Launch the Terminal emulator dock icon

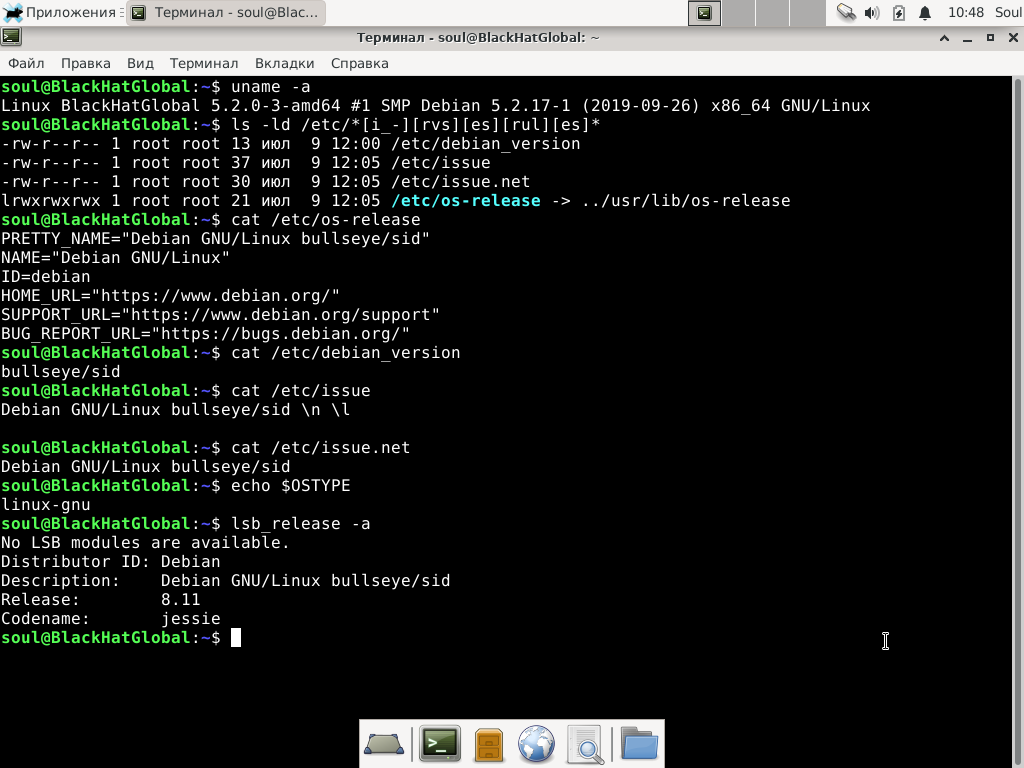pyautogui.click(x=440, y=744)
